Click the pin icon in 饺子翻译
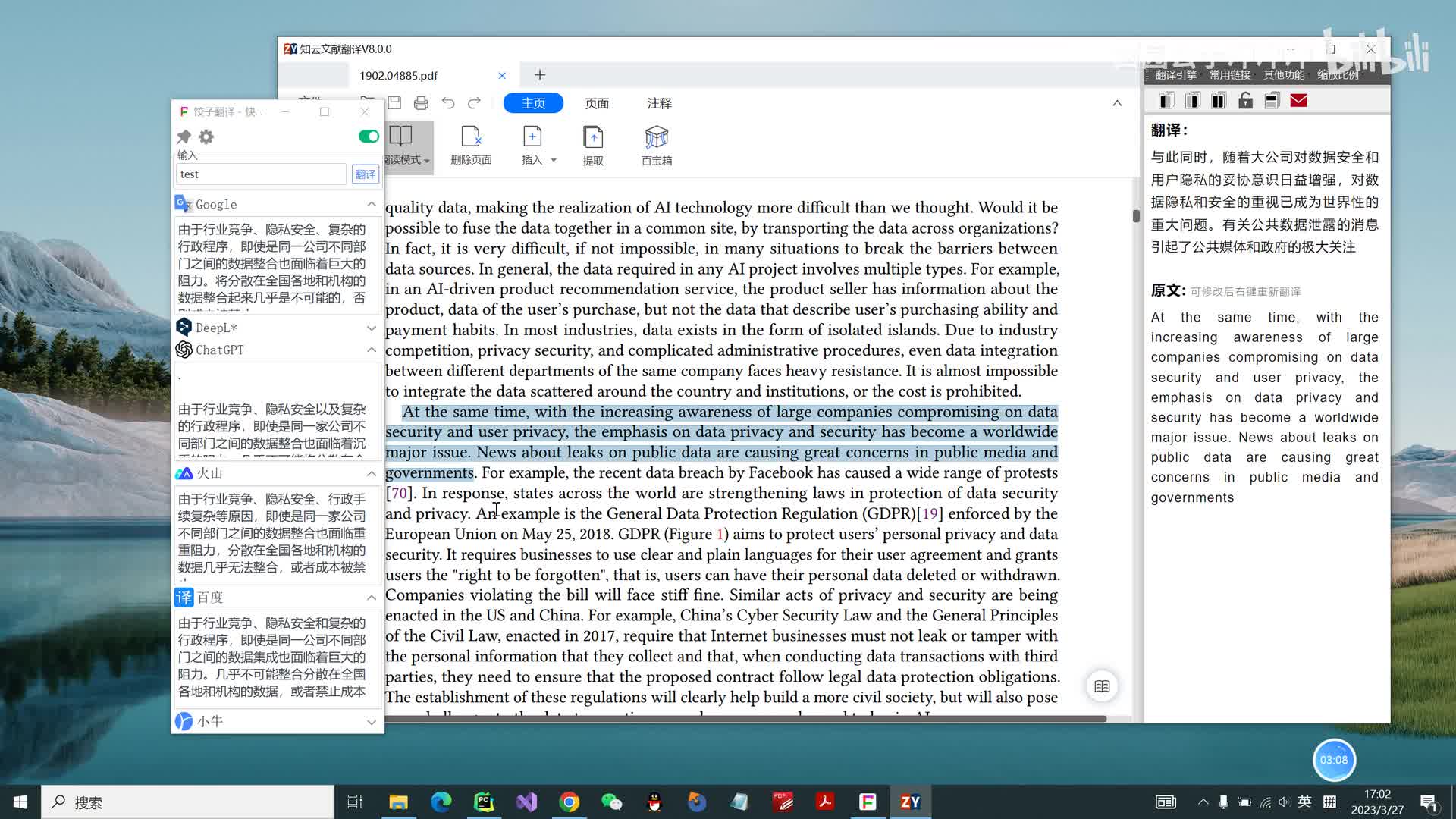Viewport: 1456px width, 819px height. point(184,137)
